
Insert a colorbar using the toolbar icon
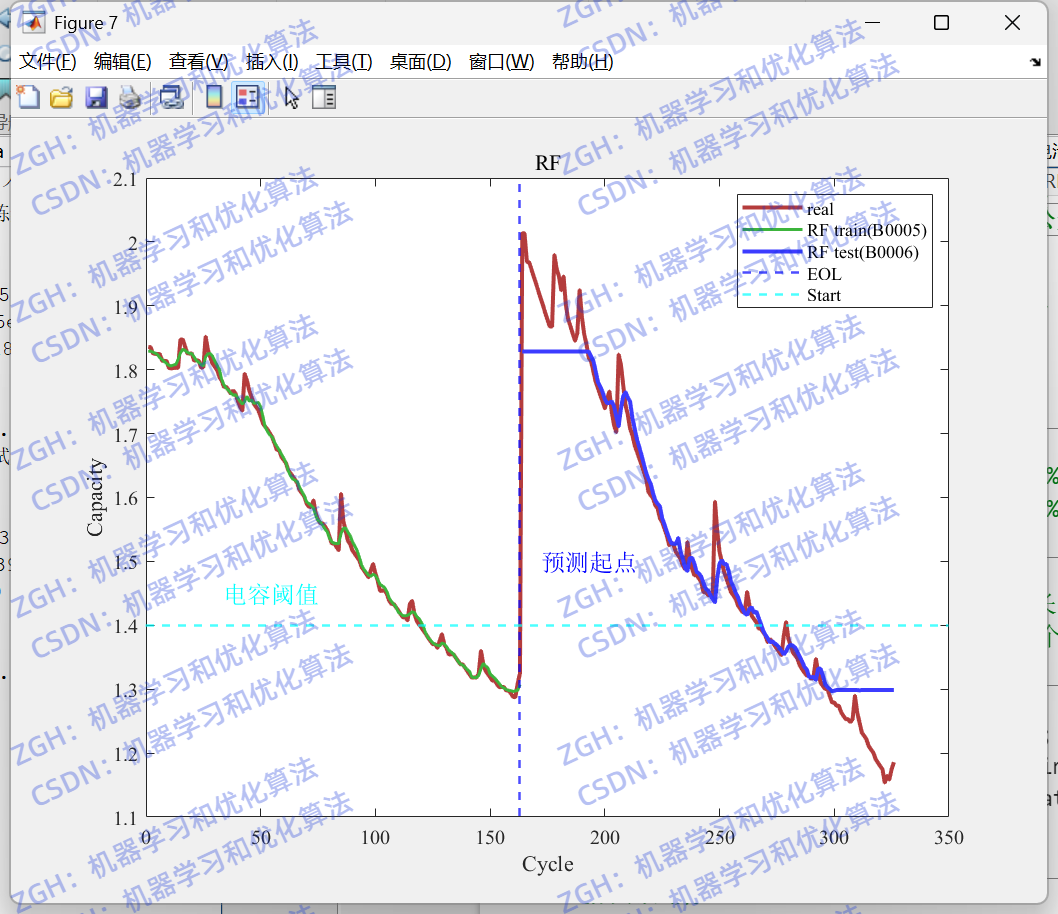(x=214, y=98)
